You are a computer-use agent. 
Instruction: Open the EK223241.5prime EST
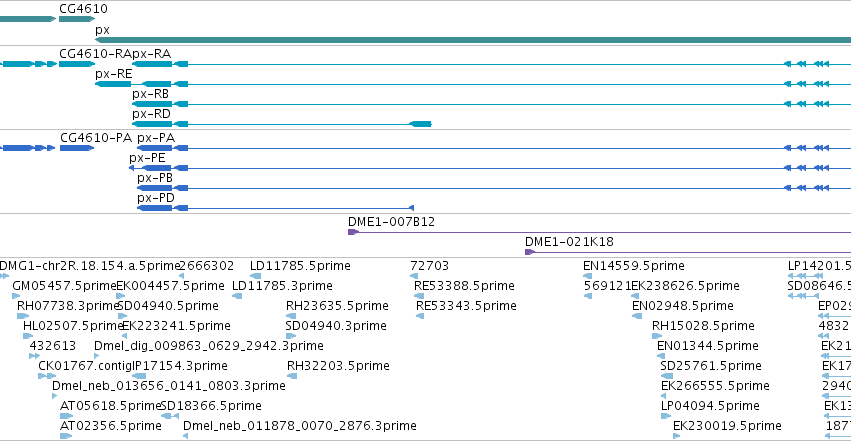(x=124, y=336)
